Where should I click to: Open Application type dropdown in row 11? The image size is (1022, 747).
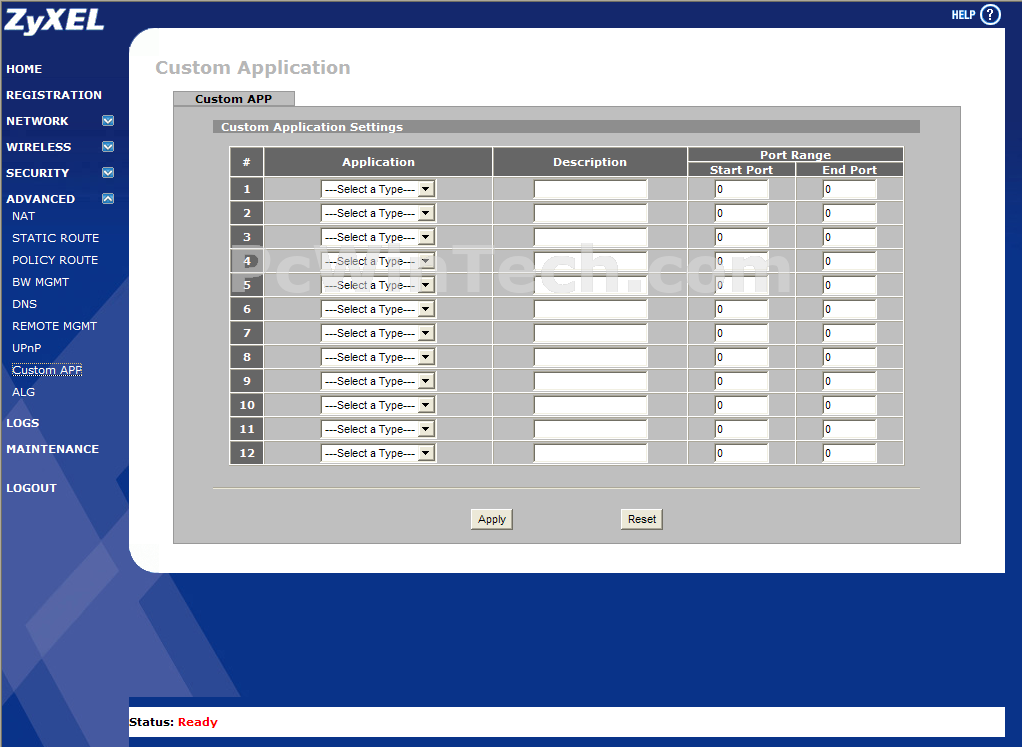[378, 429]
